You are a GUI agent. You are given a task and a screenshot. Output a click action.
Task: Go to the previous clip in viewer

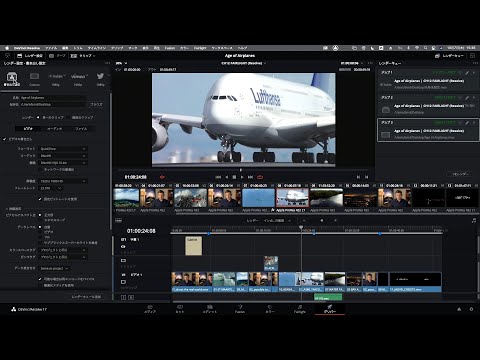[x=358, y=177]
